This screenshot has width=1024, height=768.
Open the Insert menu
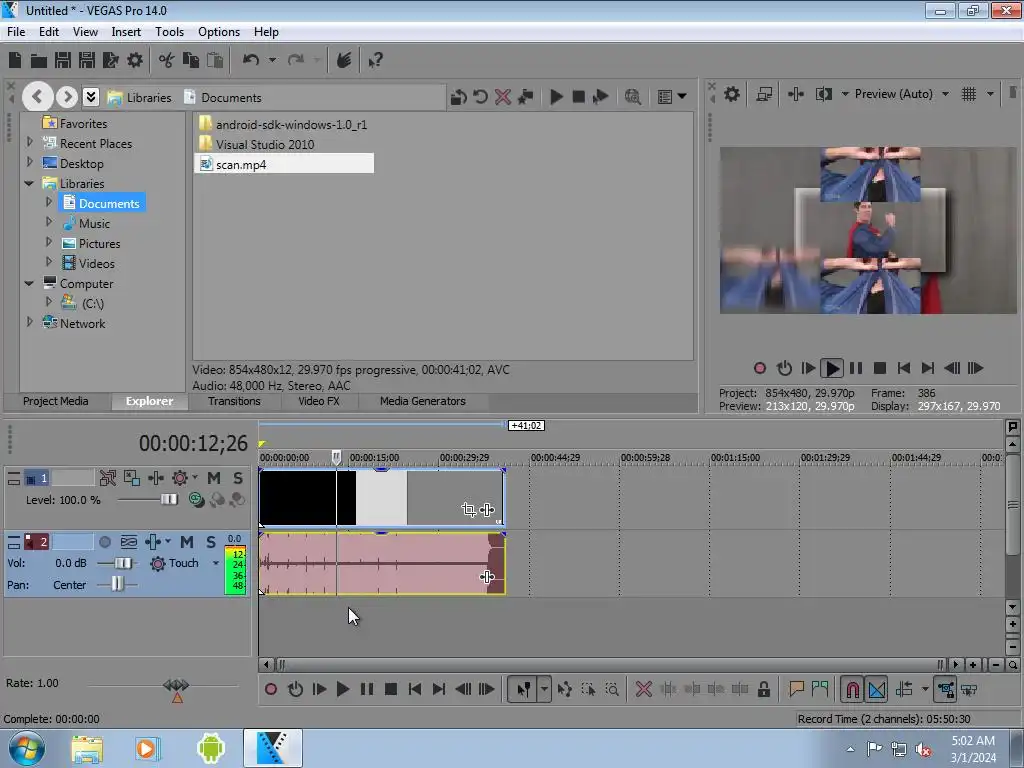pos(126,31)
